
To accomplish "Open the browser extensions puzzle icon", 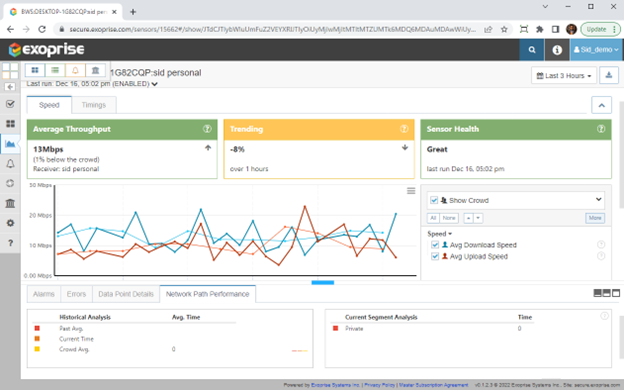I will 540,29.
